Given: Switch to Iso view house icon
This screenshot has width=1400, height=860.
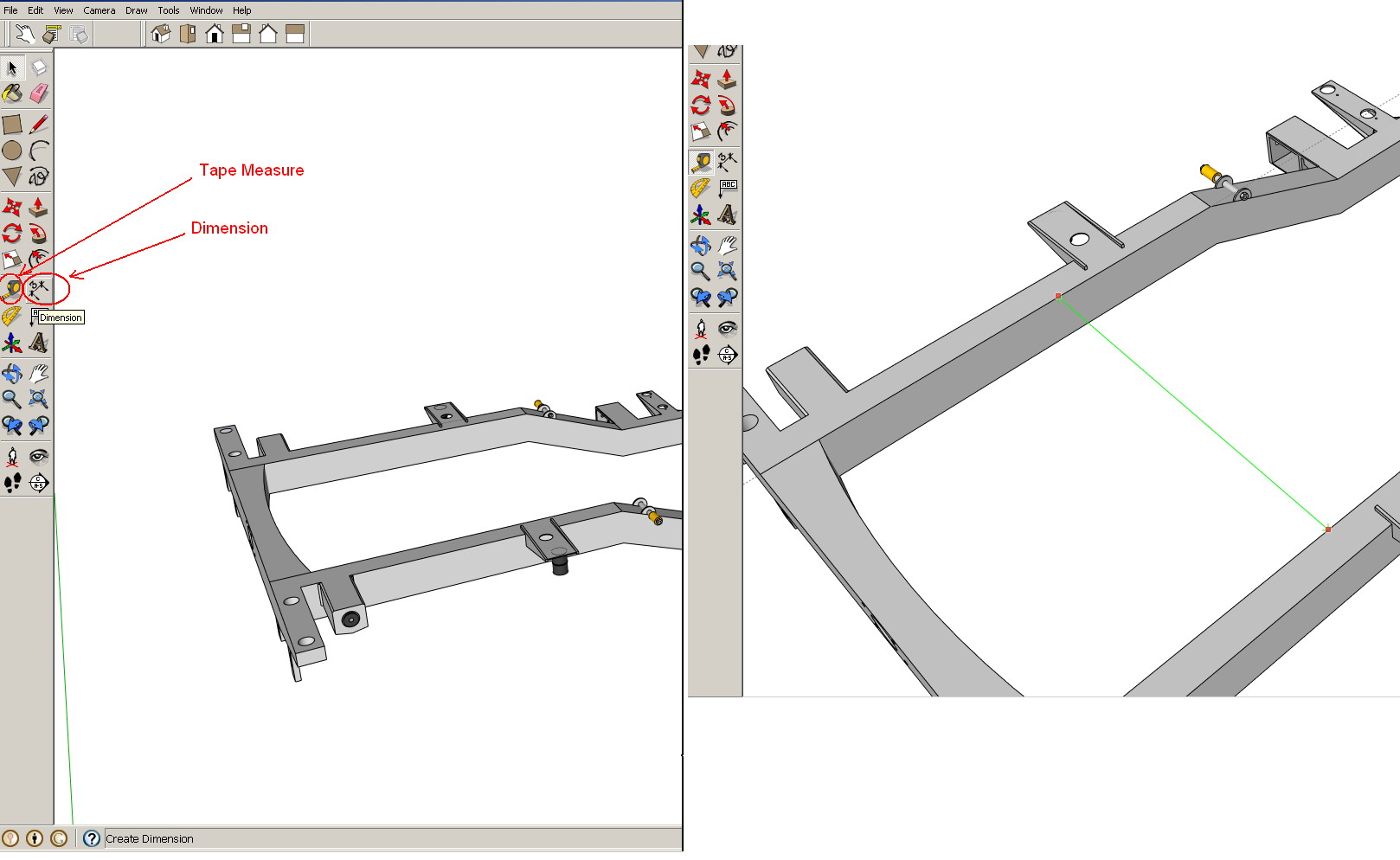Looking at the screenshot, I should pyautogui.click(x=160, y=34).
